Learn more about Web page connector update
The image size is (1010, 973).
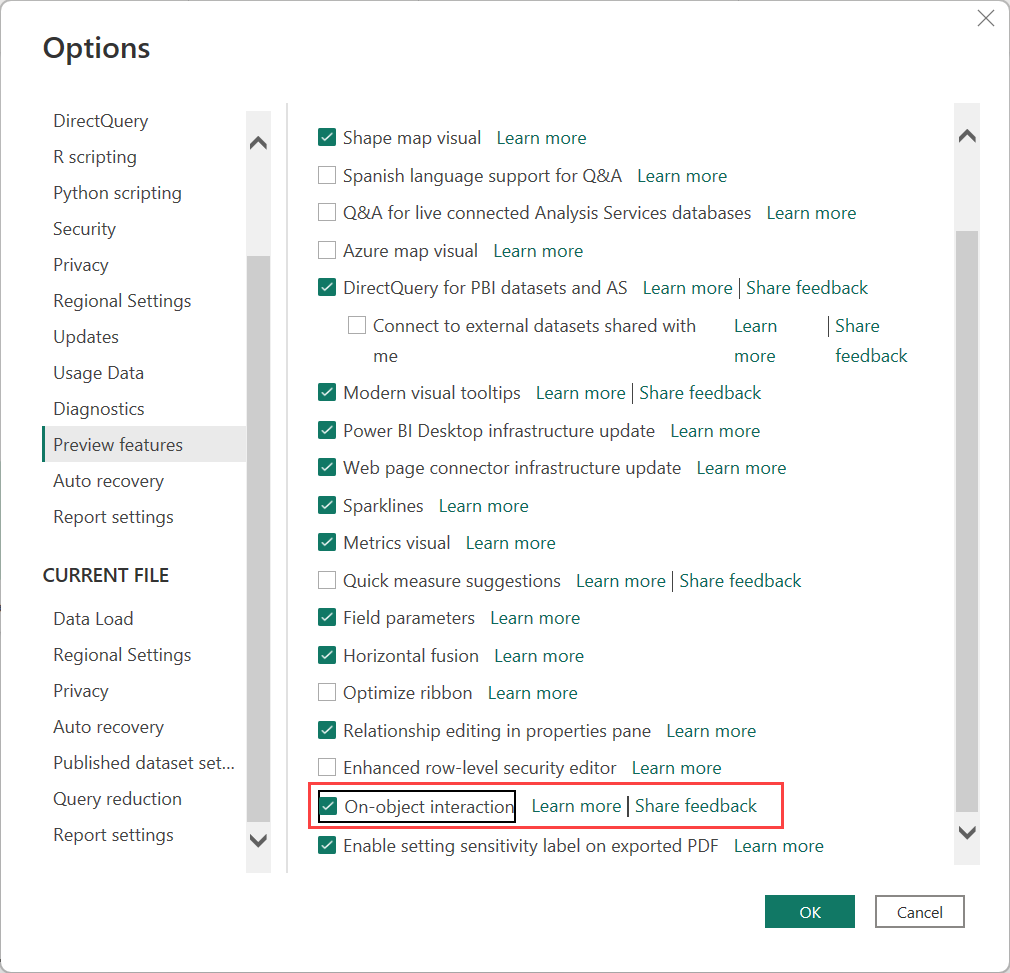tap(741, 468)
